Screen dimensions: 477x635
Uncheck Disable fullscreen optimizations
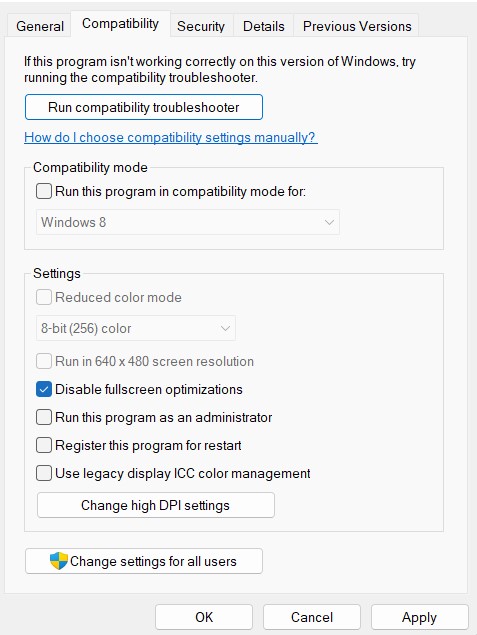tap(44, 389)
